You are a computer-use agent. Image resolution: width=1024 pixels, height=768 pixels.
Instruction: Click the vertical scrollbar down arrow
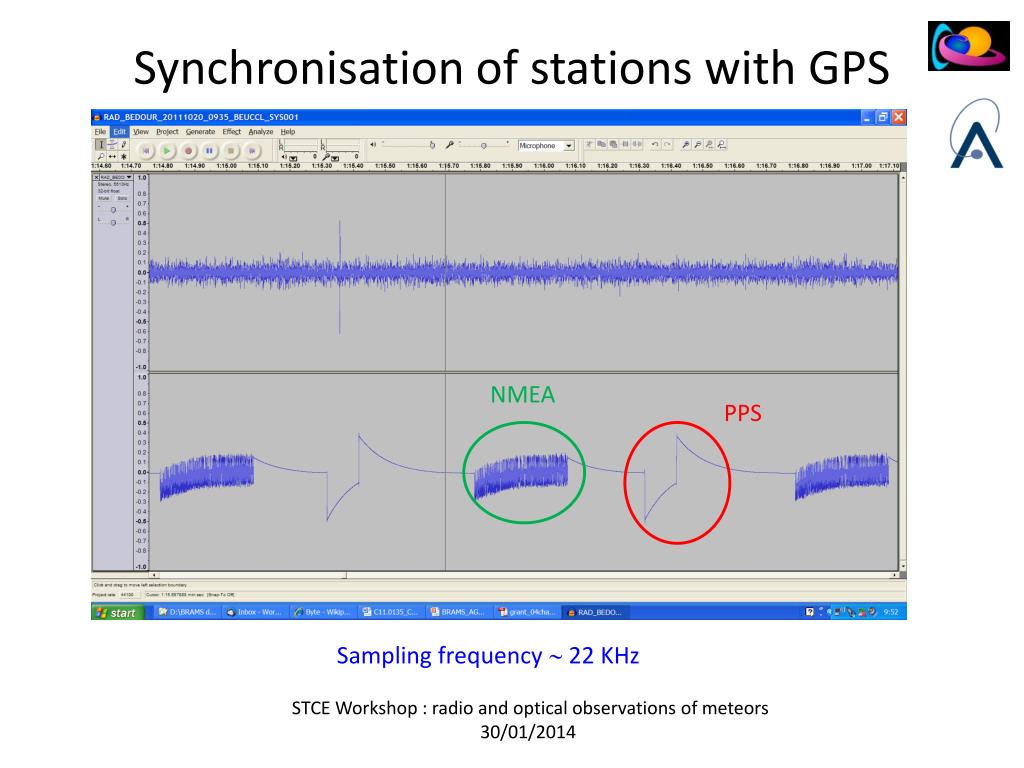tap(903, 566)
